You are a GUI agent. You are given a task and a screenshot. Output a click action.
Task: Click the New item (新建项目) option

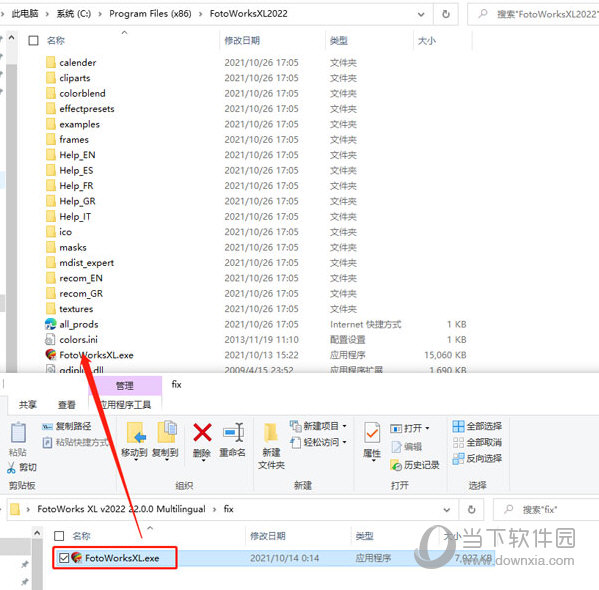318,426
